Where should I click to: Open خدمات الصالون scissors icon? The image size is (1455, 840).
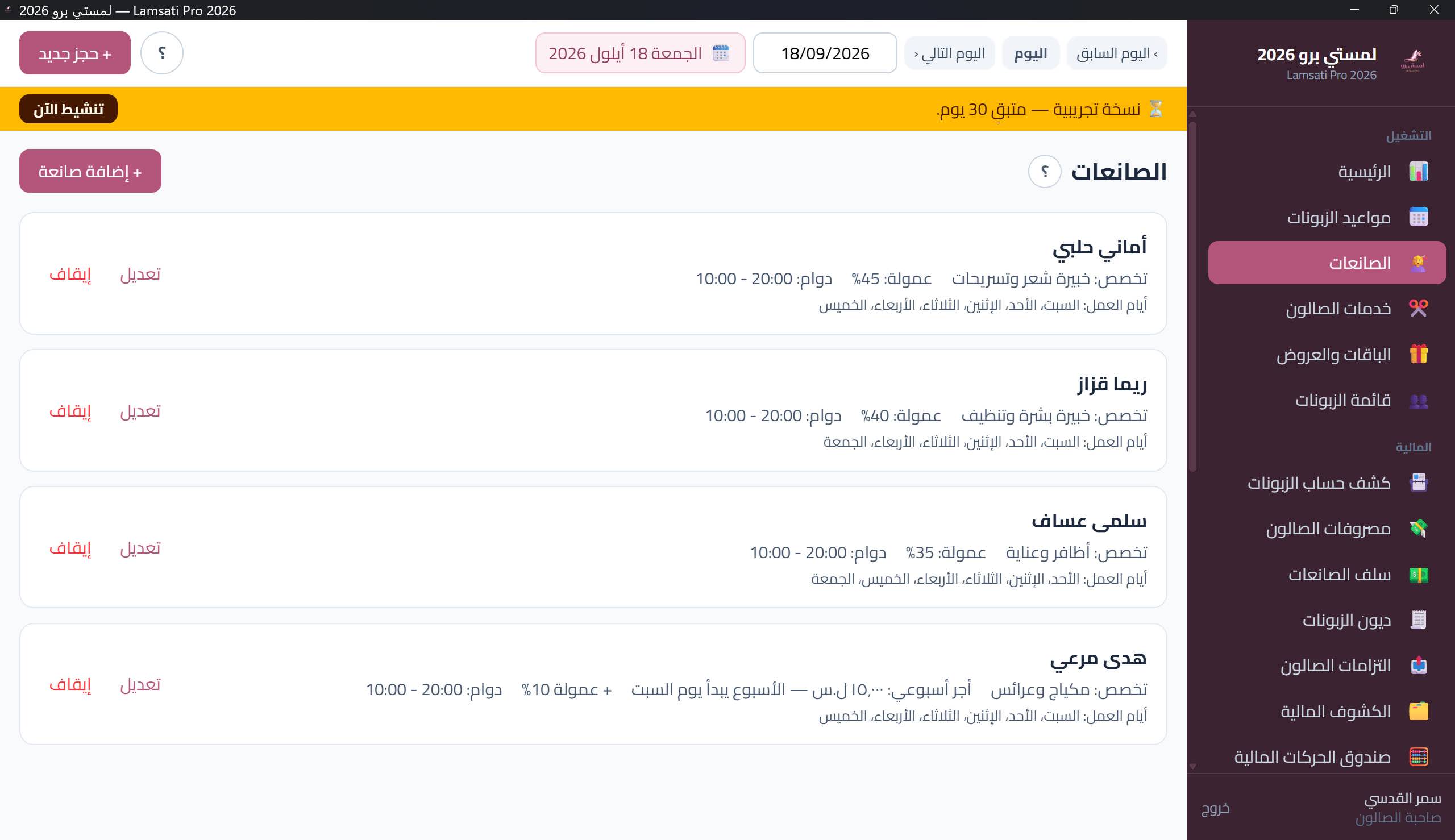pos(1418,309)
